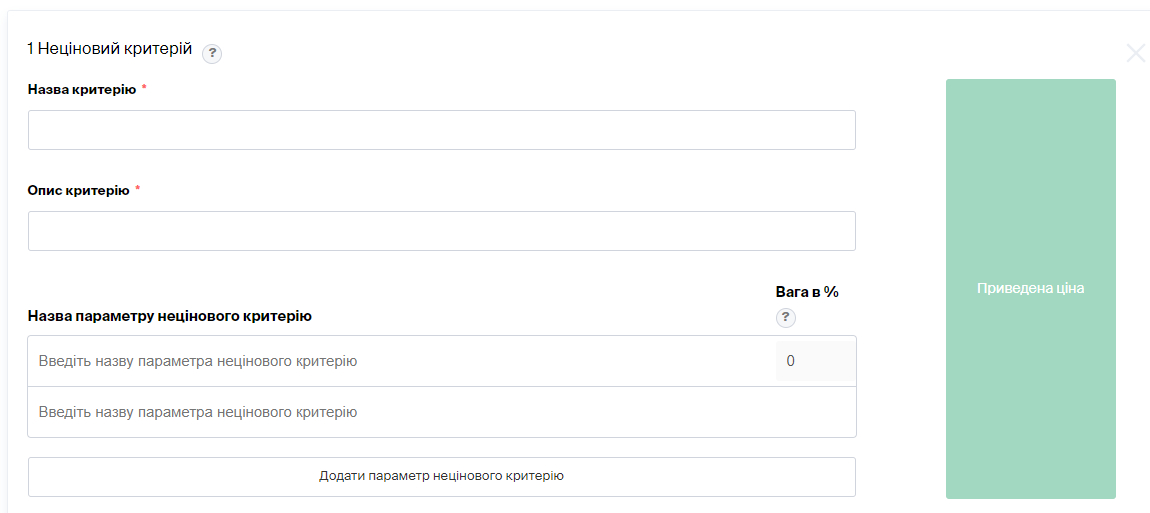Click the help icon beside "Неціновий критерій" heading
The image size is (1150, 513).
[212, 54]
